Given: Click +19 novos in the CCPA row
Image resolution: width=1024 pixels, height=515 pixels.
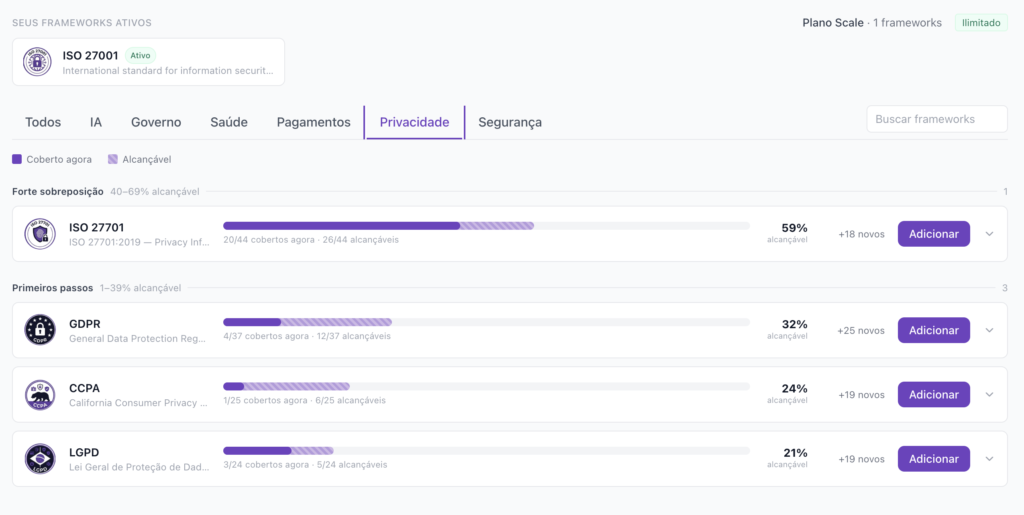Looking at the screenshot, I should coord(861,395).
